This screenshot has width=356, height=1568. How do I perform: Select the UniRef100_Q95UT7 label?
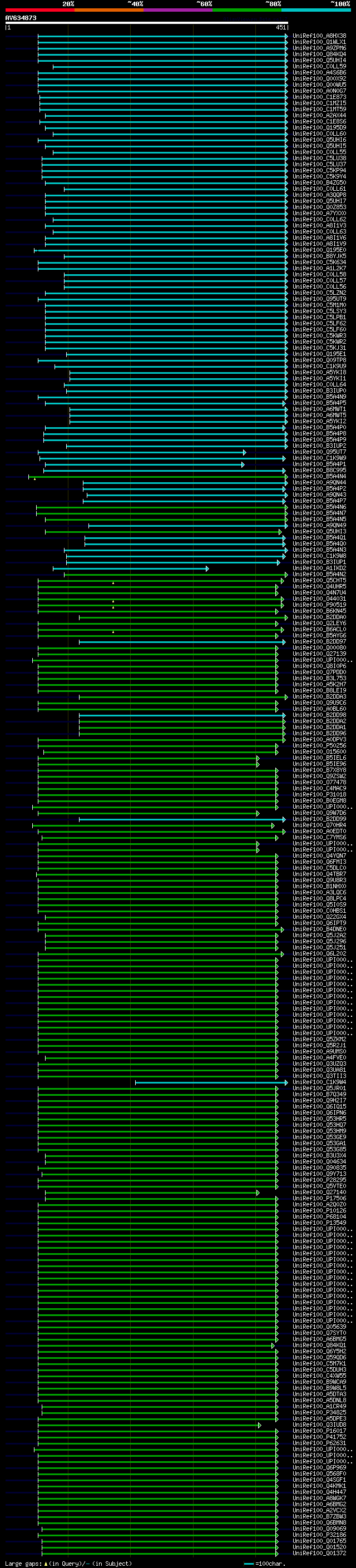[x=319, y=452]
